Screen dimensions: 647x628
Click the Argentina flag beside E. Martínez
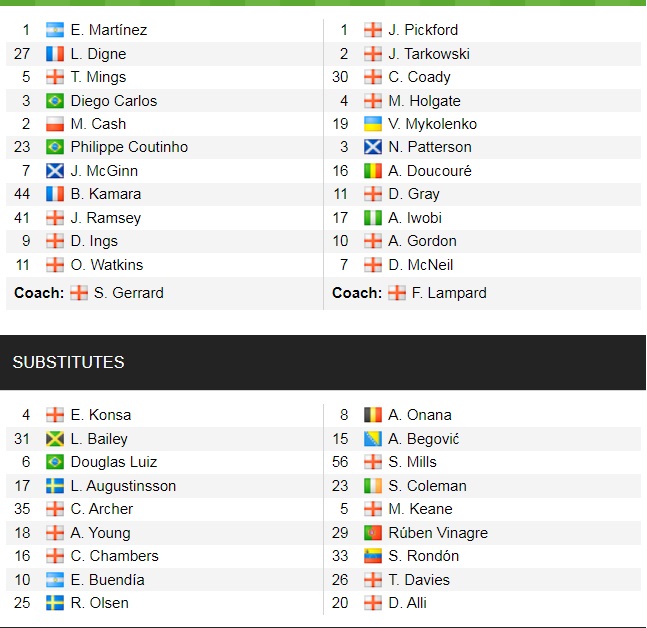point(55,30)
